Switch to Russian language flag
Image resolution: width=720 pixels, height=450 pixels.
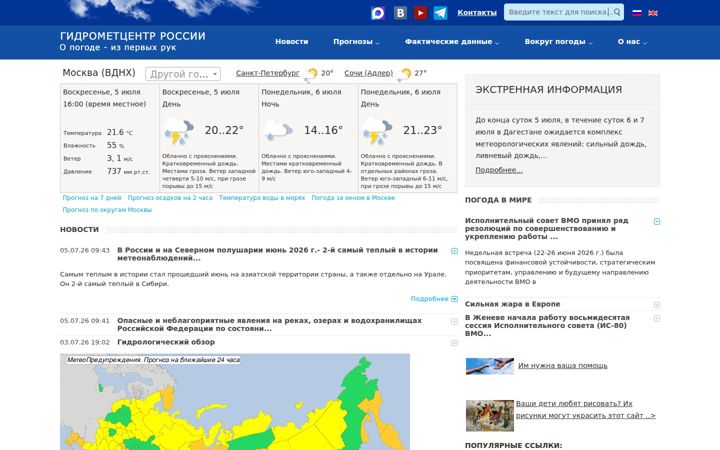[636, 13]
